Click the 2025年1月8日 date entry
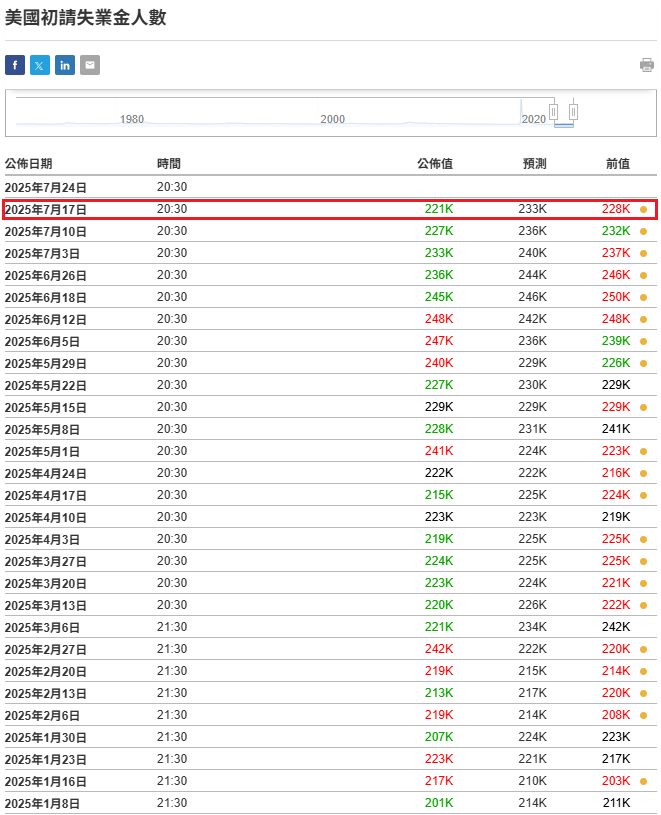This screenshot has width=661, height=815. click(43, 804)
